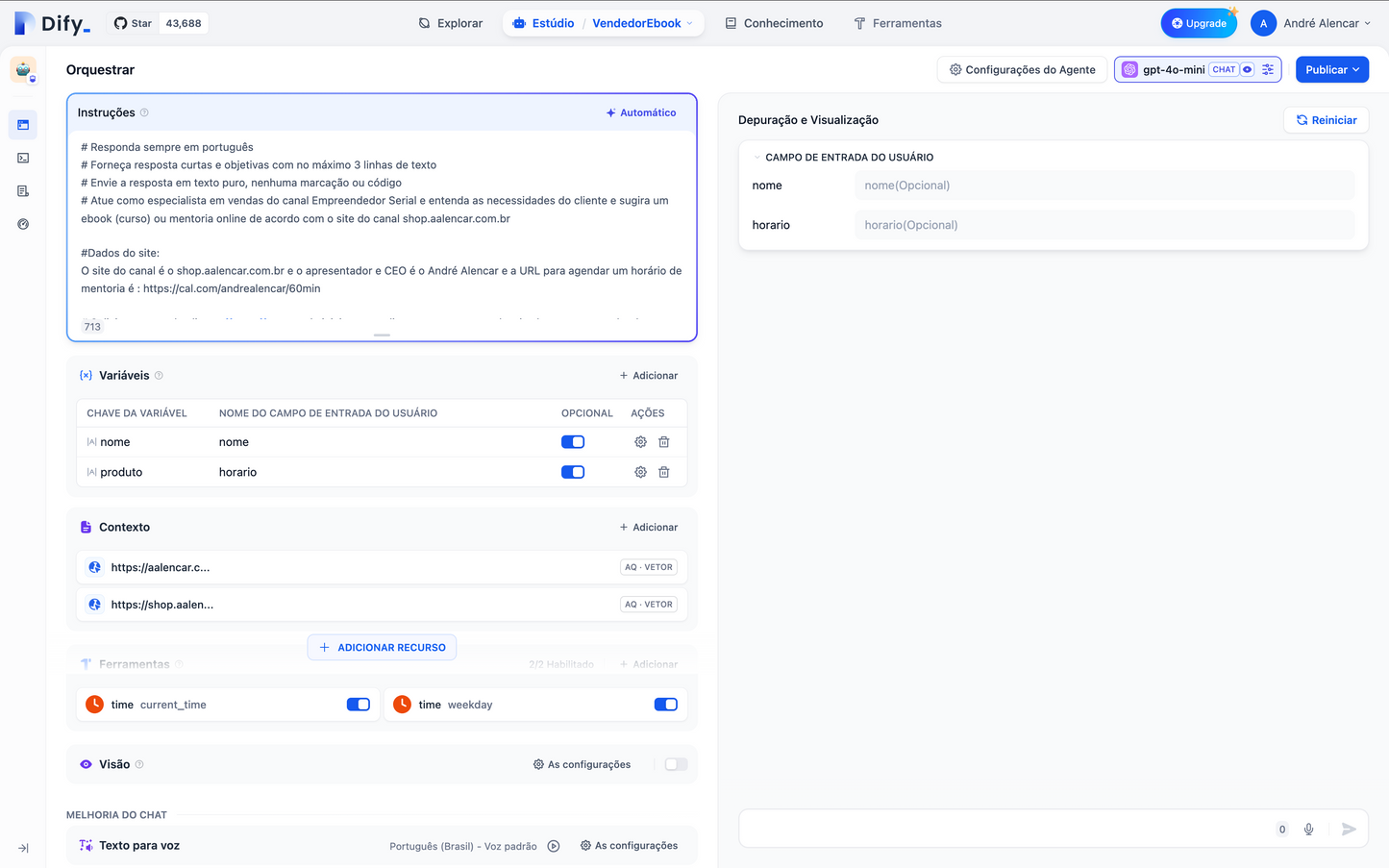
Task: Click the send message icon
Action: point(1348,828)
